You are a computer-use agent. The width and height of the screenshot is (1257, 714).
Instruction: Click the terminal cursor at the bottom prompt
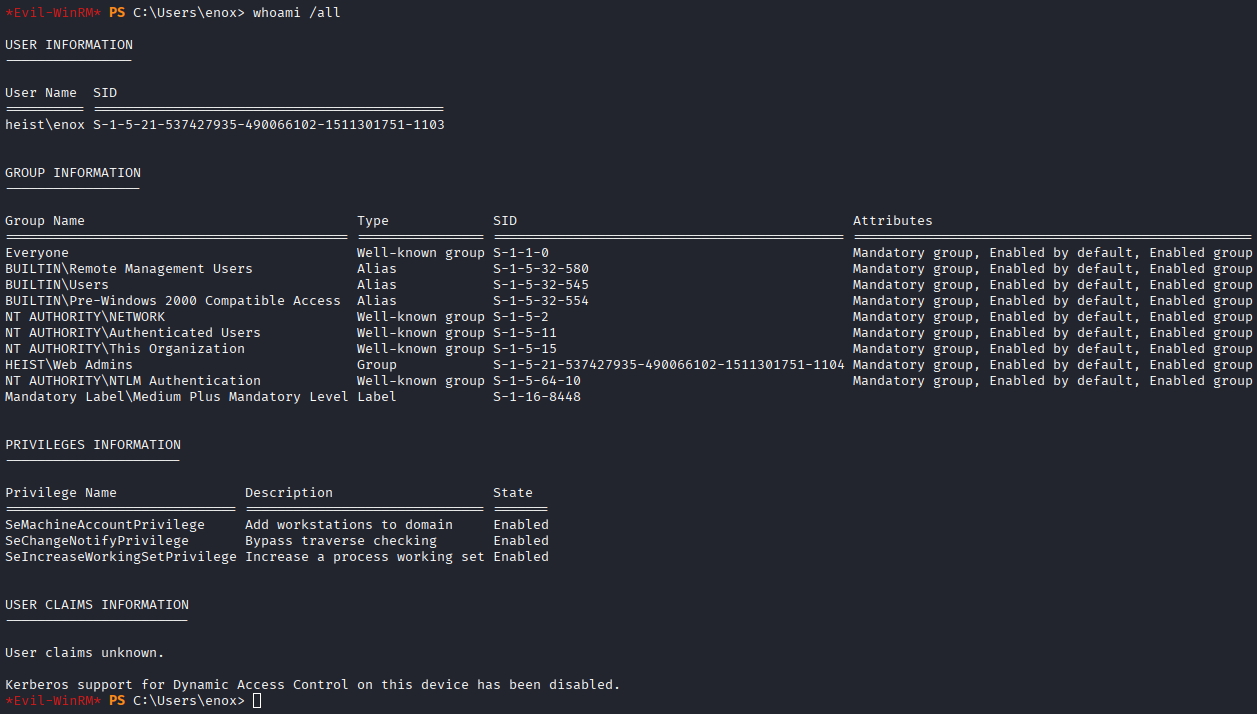click(257, 701)
